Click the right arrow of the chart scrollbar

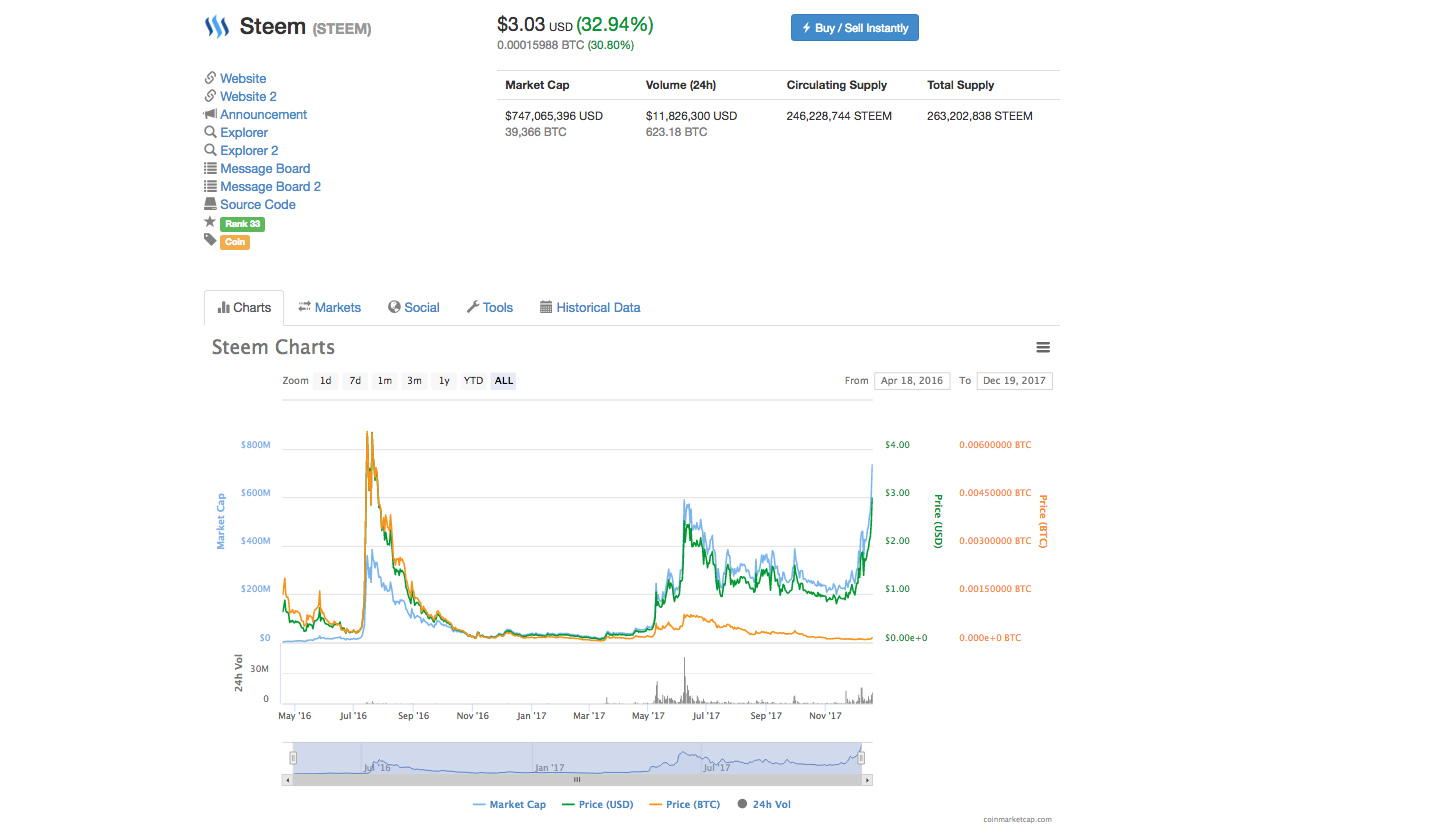click(x=867, y=779)
